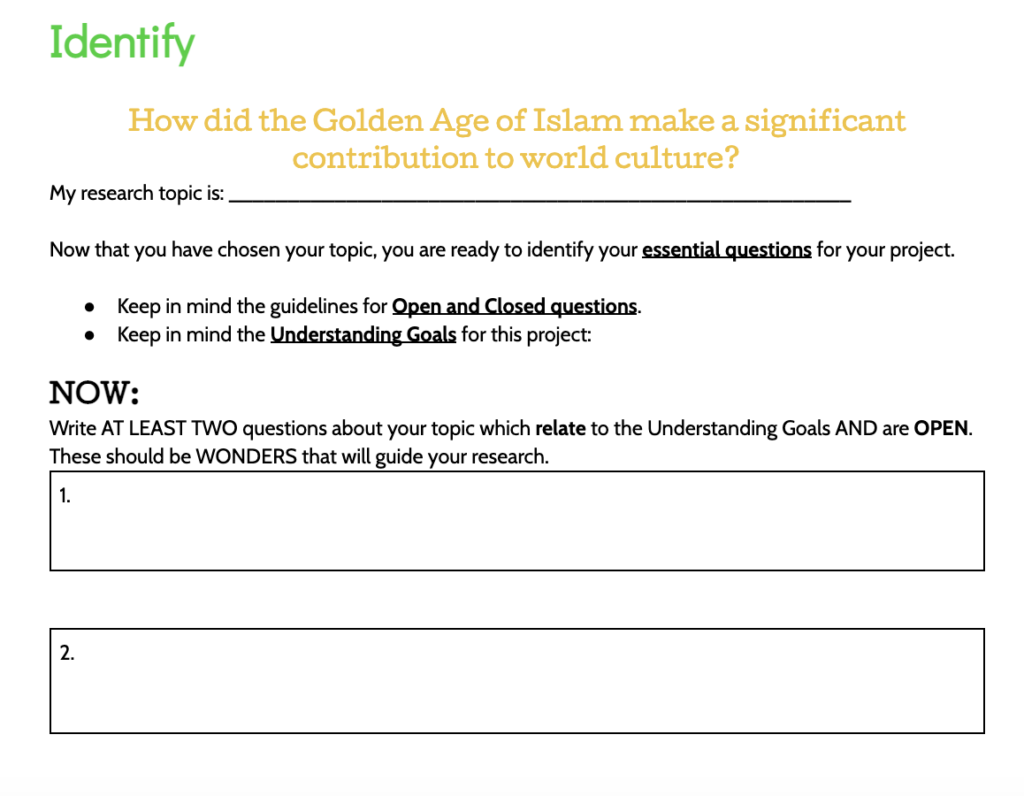Click the green Identify heading
This screenshot has width=1024, height=796.
tap(122, 43)
